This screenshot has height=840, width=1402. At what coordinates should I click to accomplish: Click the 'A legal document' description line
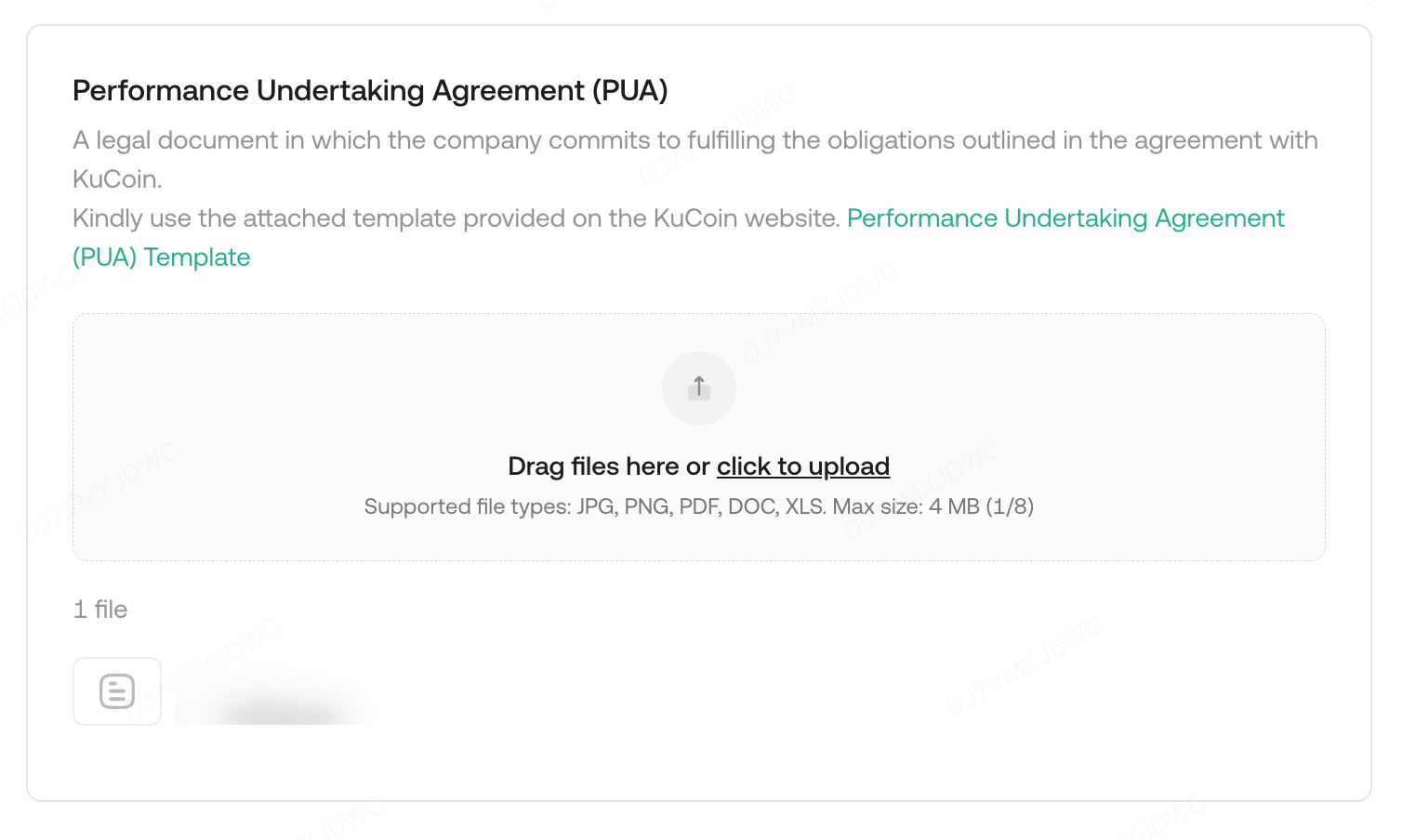tap(694, 140)
